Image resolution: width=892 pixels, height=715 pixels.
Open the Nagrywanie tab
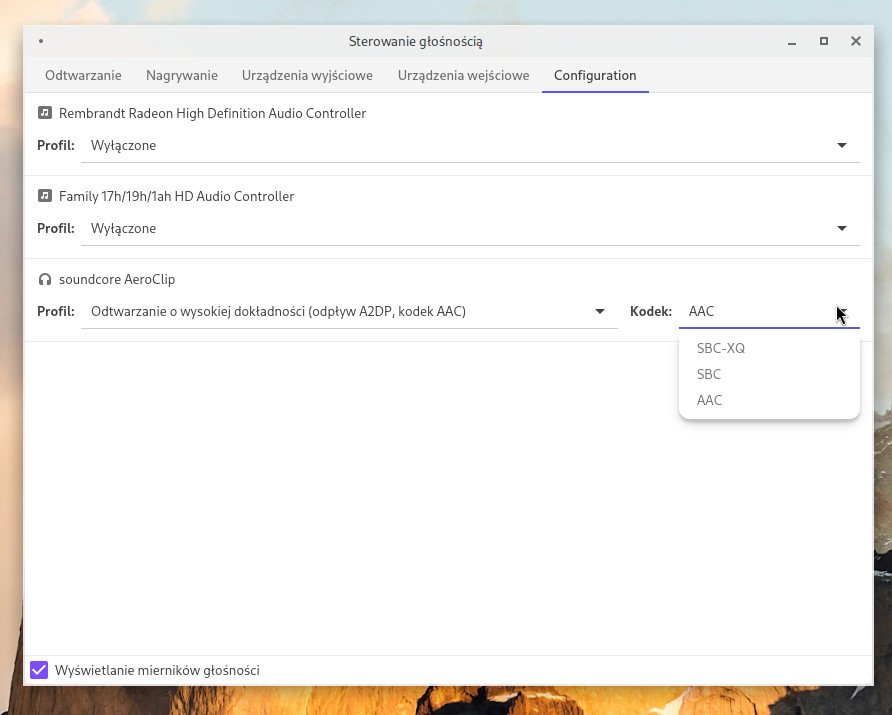(181, 75)
